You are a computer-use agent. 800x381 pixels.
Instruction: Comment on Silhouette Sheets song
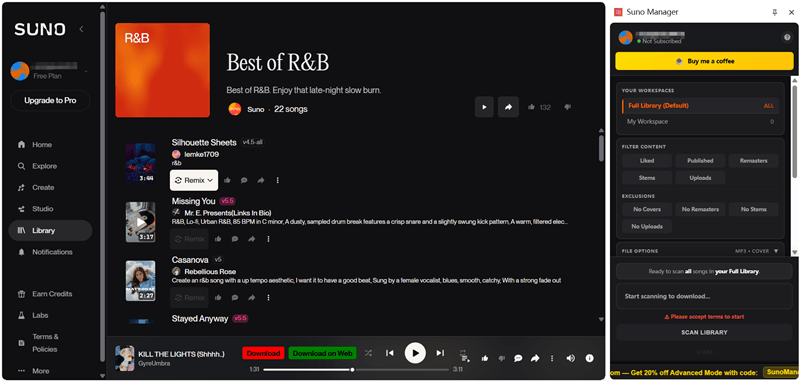(x=244, y=180)
